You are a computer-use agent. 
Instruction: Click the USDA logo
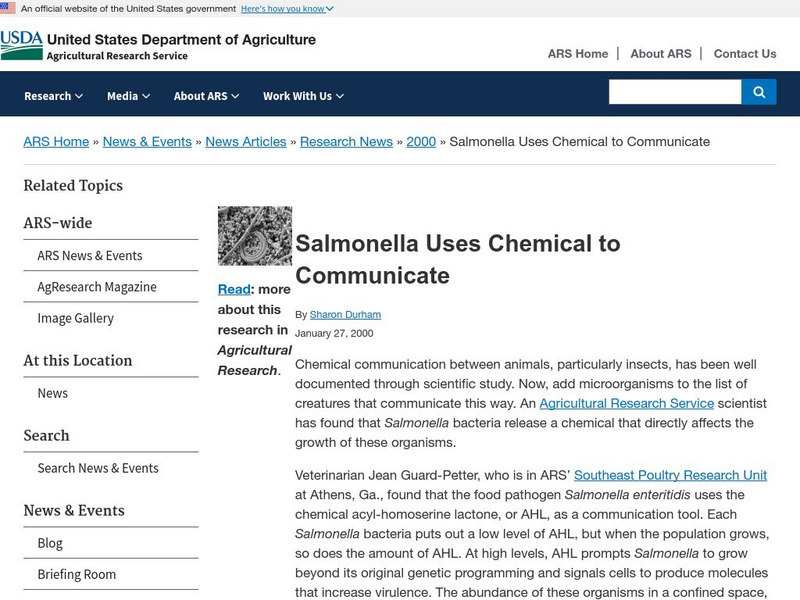pyautogui.click(x=21, y=45)
